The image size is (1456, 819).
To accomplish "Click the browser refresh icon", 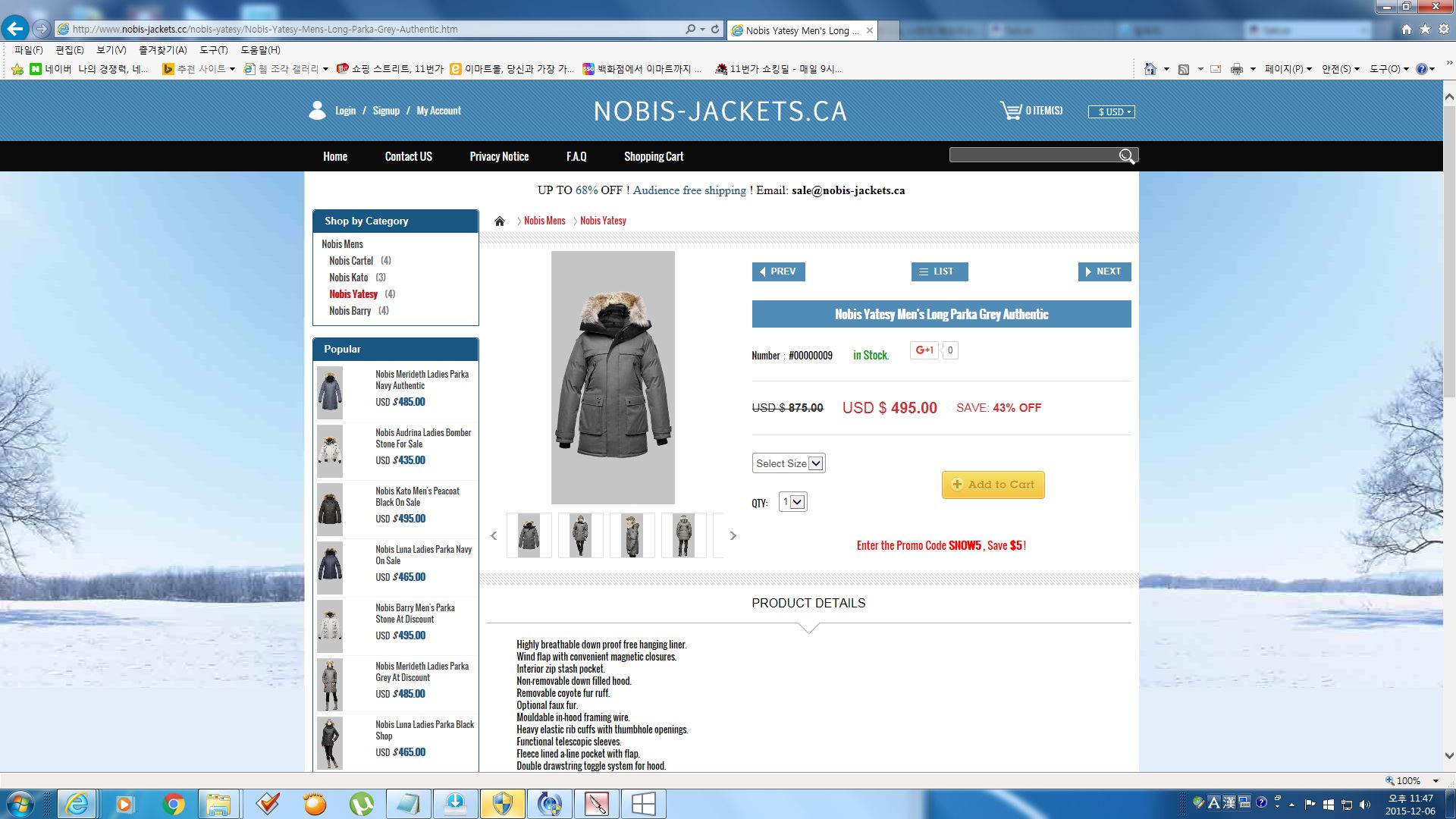I will [715, 29].
